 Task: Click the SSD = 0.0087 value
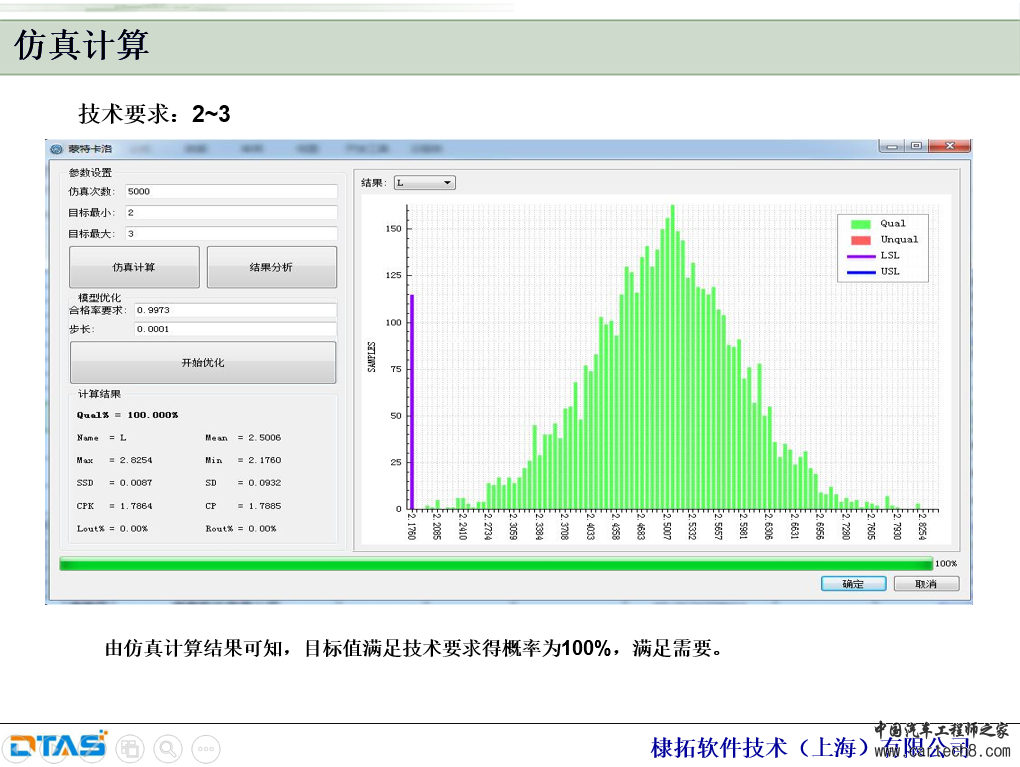pos(114,483)
